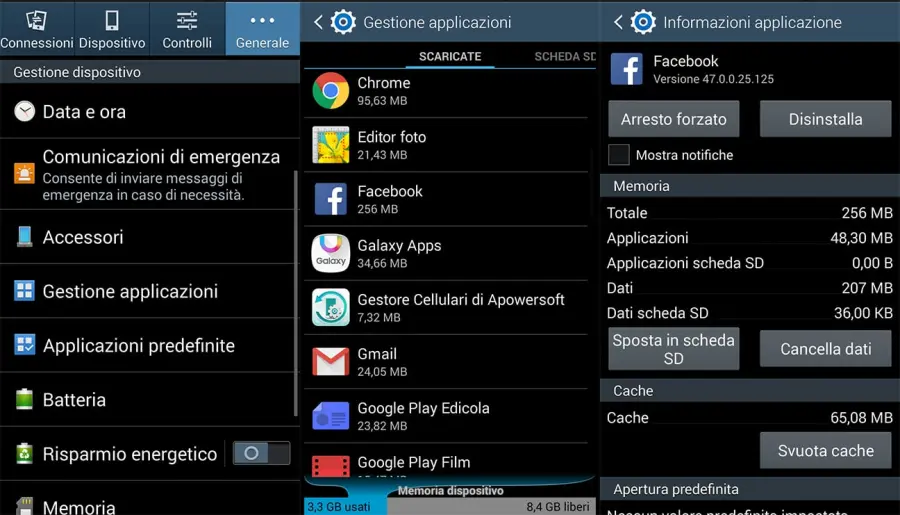The width and height of the screenshot is (900, 515).
Task: Open Applicazioni predefinite setting
Action: click(148, 345)
